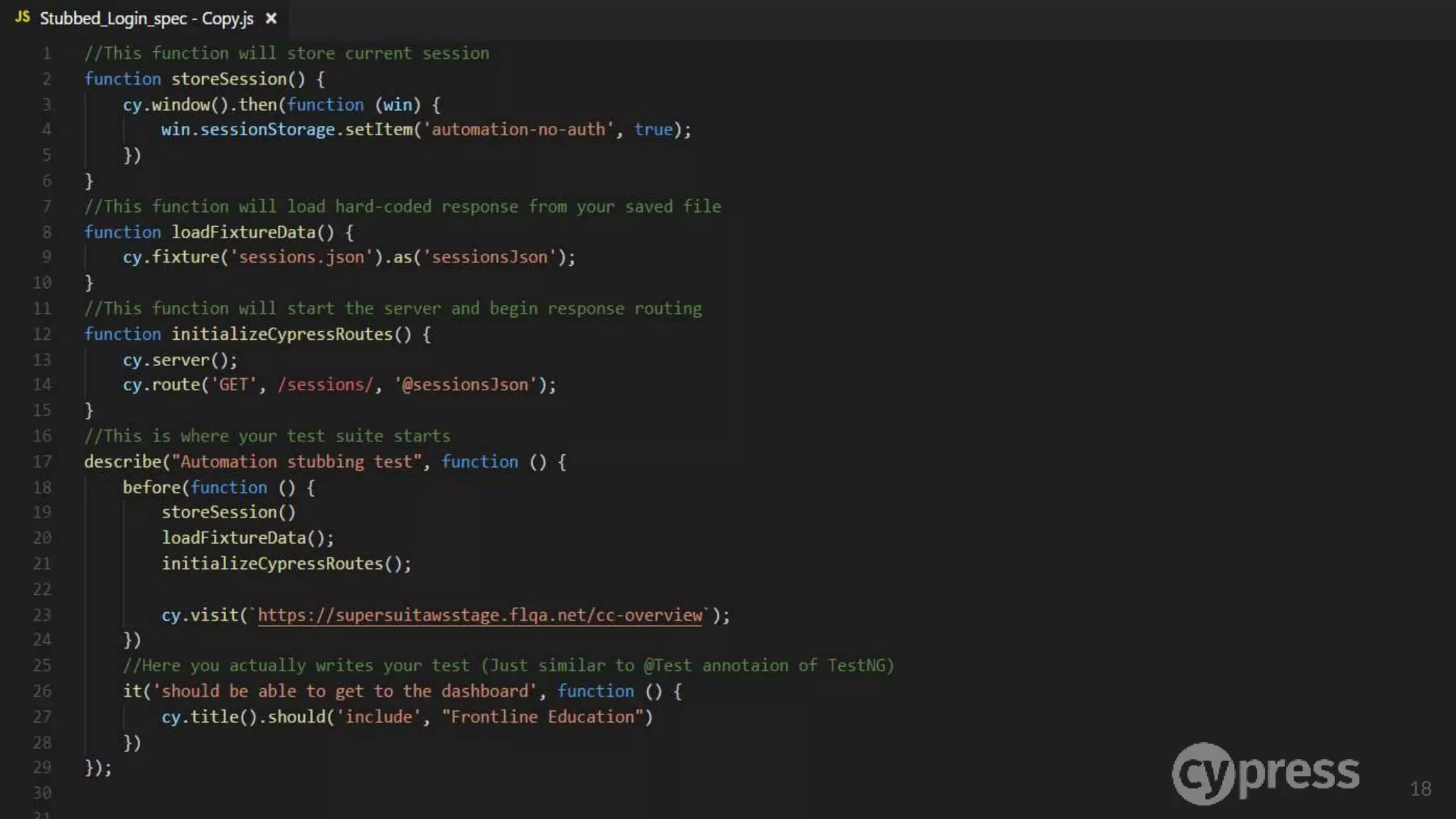Click the 'automation-no-auth' string
This screenshot has width=1456, height=819.
[518, 129]
